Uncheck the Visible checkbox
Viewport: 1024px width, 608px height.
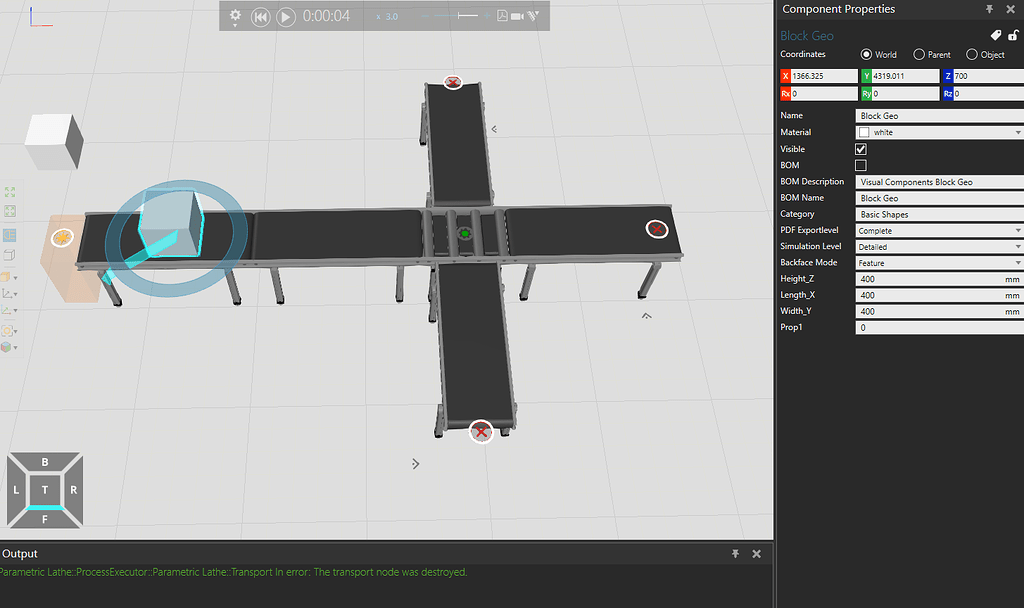861,149
